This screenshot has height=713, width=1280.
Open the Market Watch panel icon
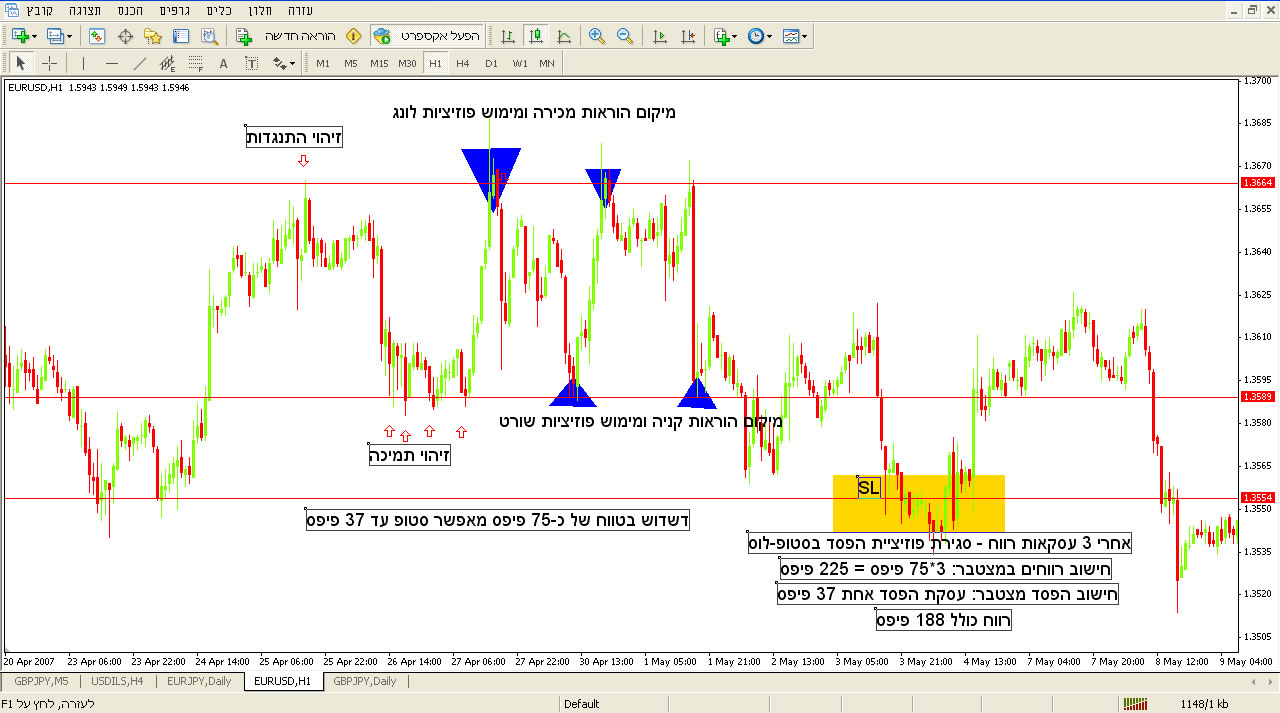[x=97, y=36]
